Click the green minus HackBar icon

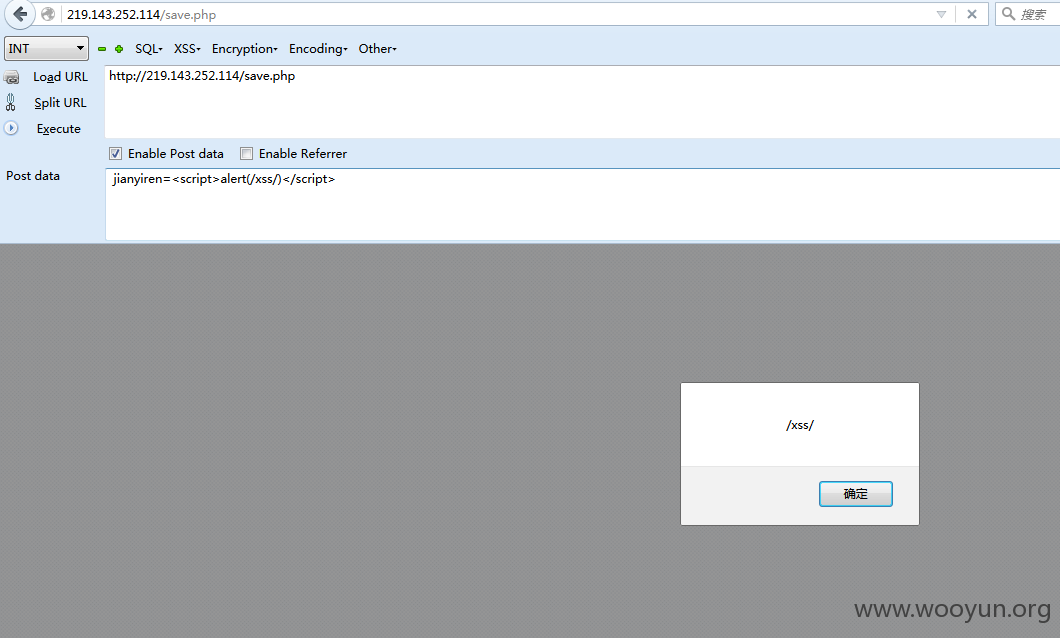point(102,49)
